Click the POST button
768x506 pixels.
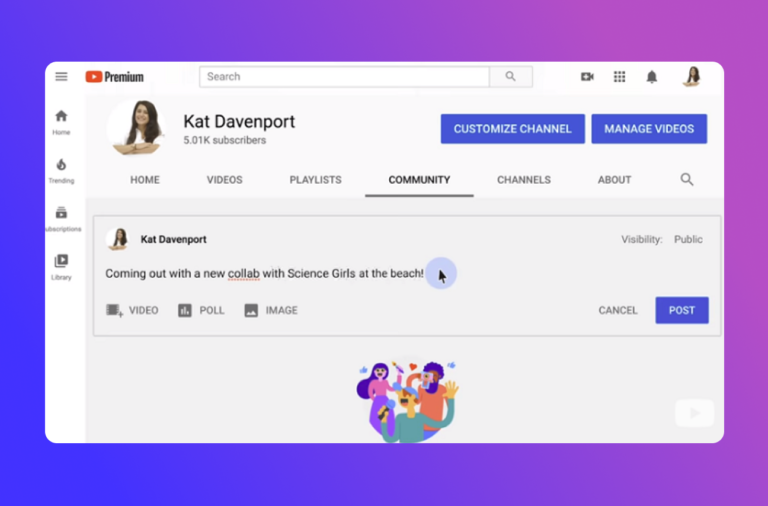[x=682, y=310]
